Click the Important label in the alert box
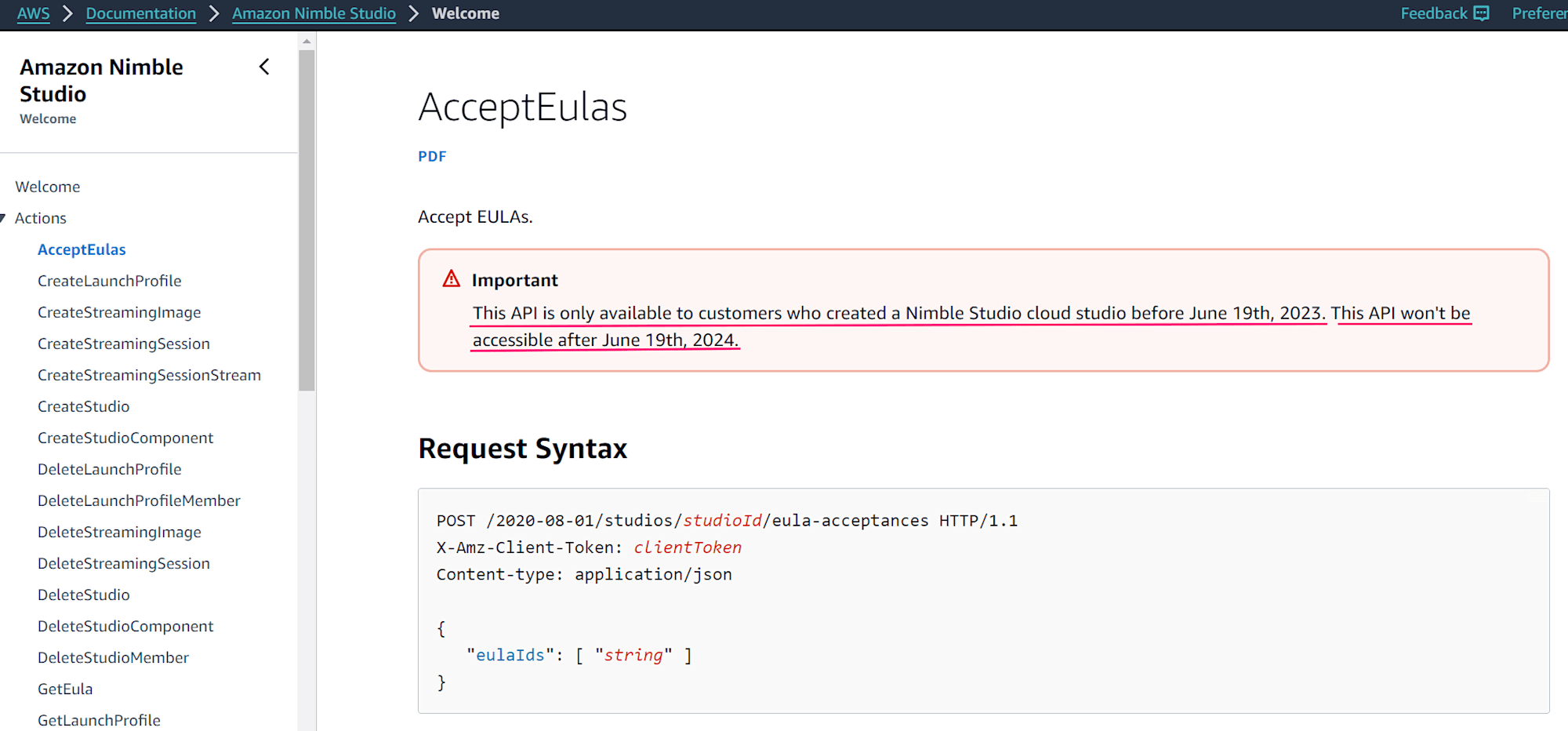Image resolution: width=1568 pixels, height=731 pixels. 515,280
